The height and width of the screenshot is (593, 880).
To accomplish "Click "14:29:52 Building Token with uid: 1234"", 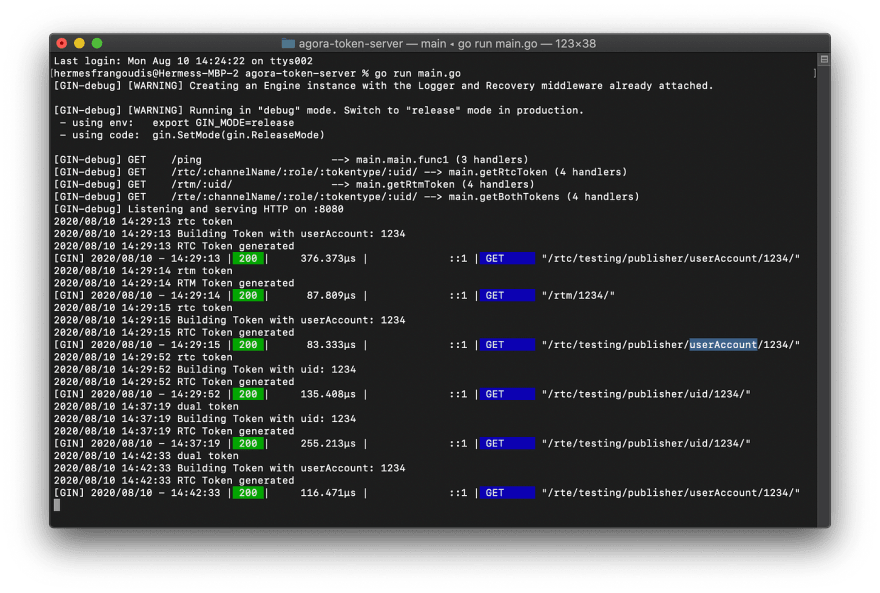I will tap(205, 369).
